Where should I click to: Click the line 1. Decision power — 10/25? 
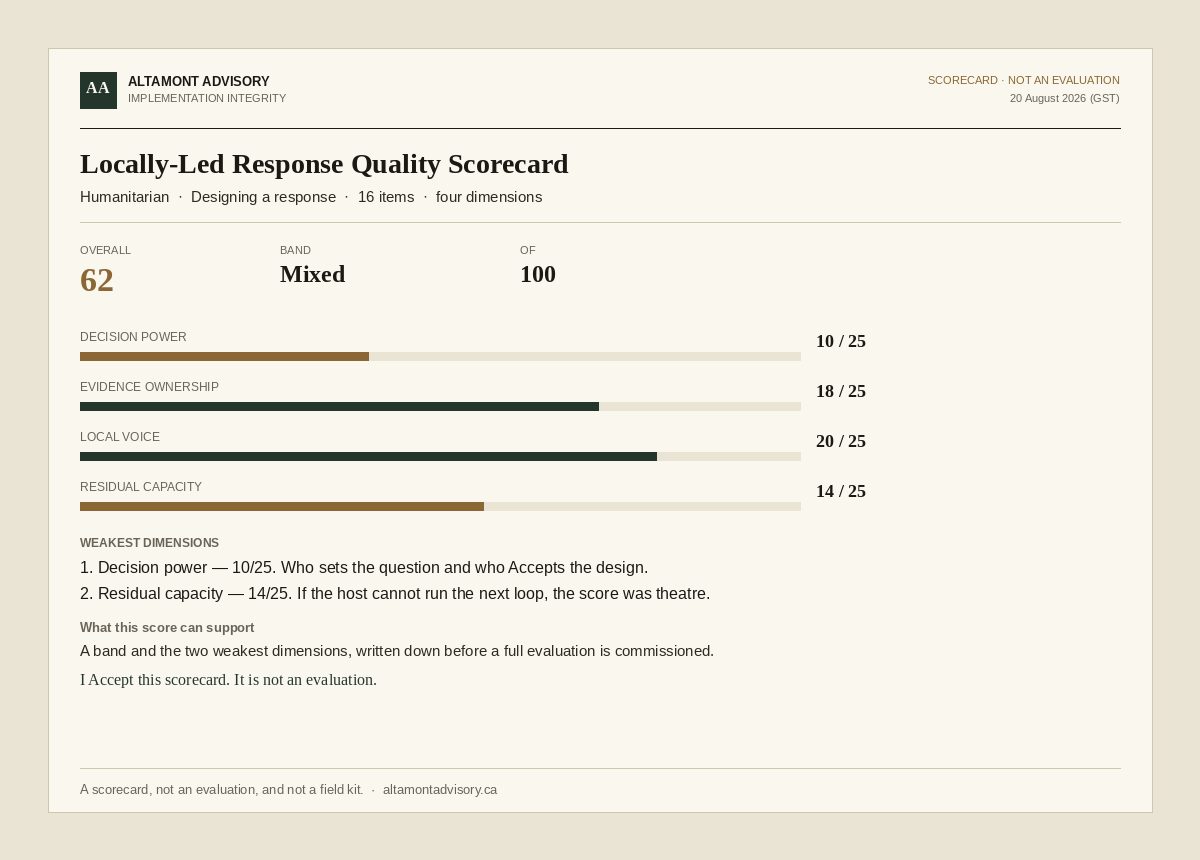(x=364, y=568)
